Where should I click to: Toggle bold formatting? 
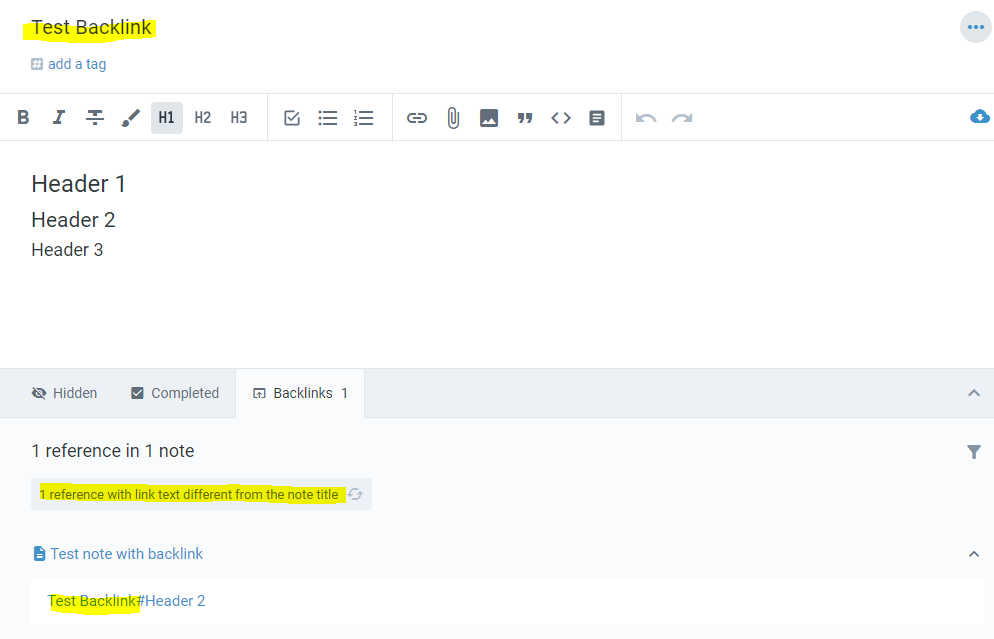[23, 117]
